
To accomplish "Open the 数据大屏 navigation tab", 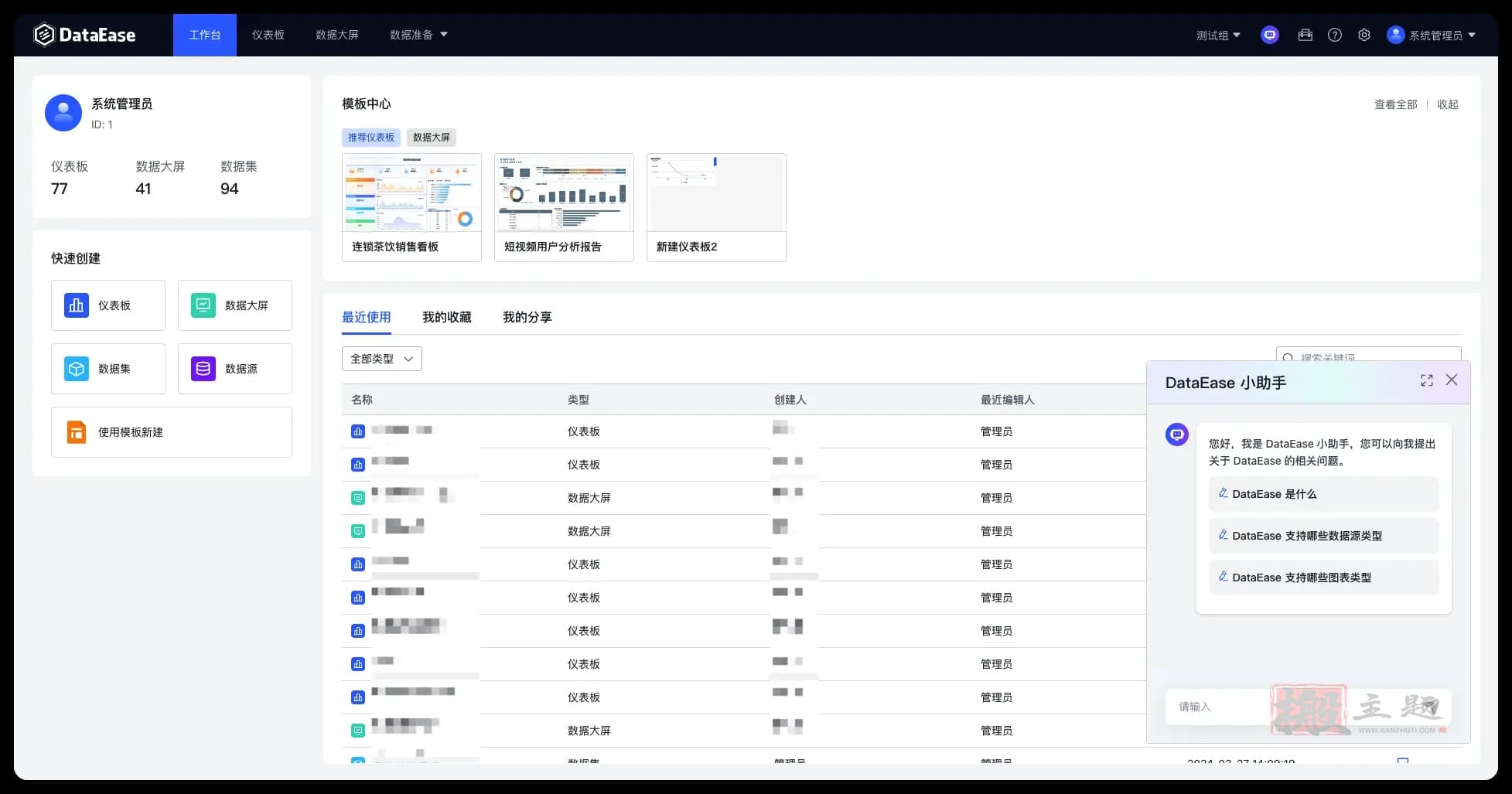I will [x=337, y=35].
